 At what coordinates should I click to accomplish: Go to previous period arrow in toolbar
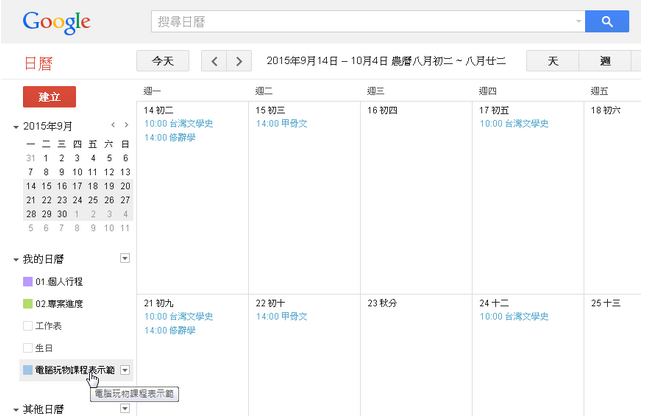[x=214, y=62]
